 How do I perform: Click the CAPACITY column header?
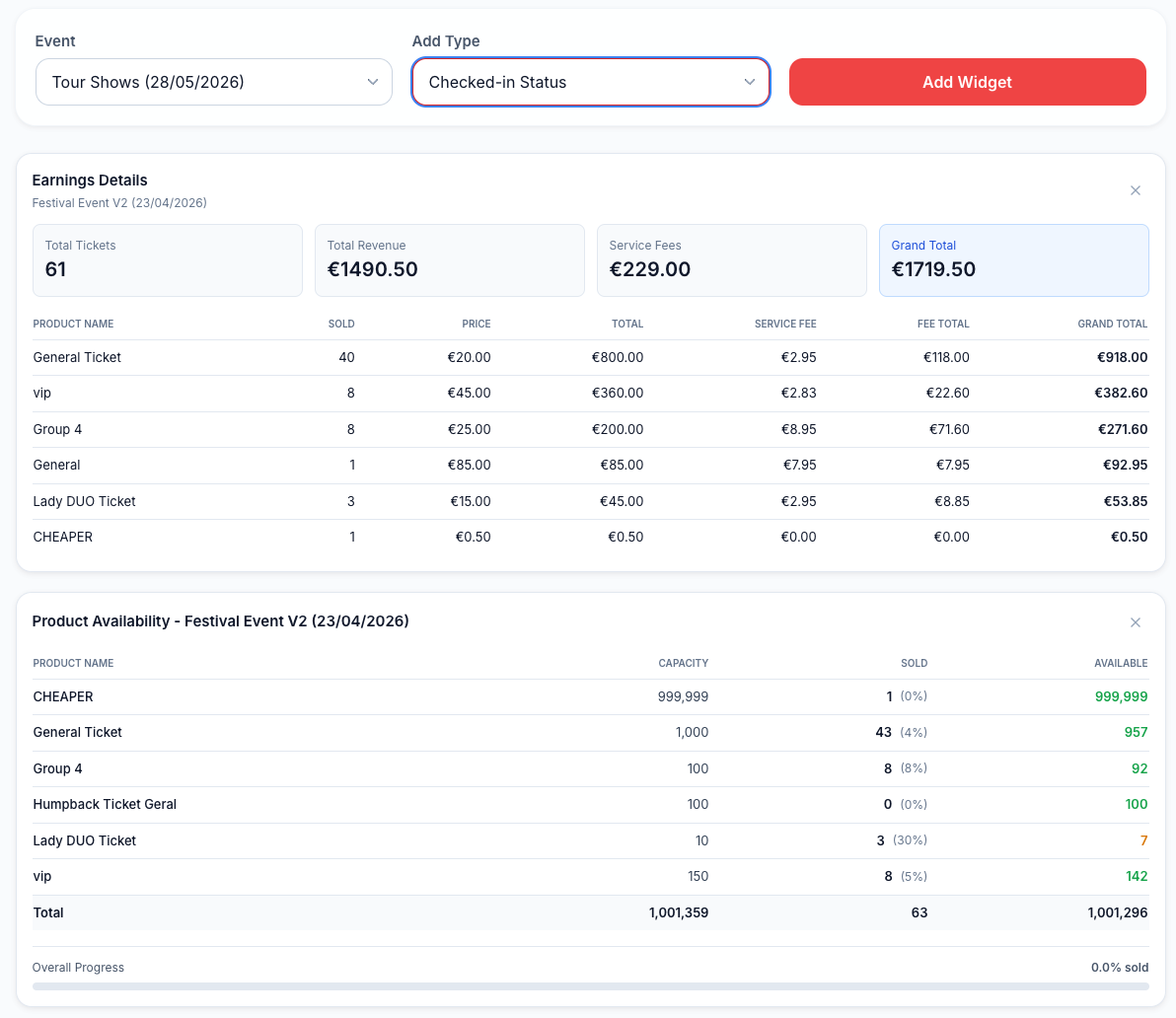tap(683, 663)
